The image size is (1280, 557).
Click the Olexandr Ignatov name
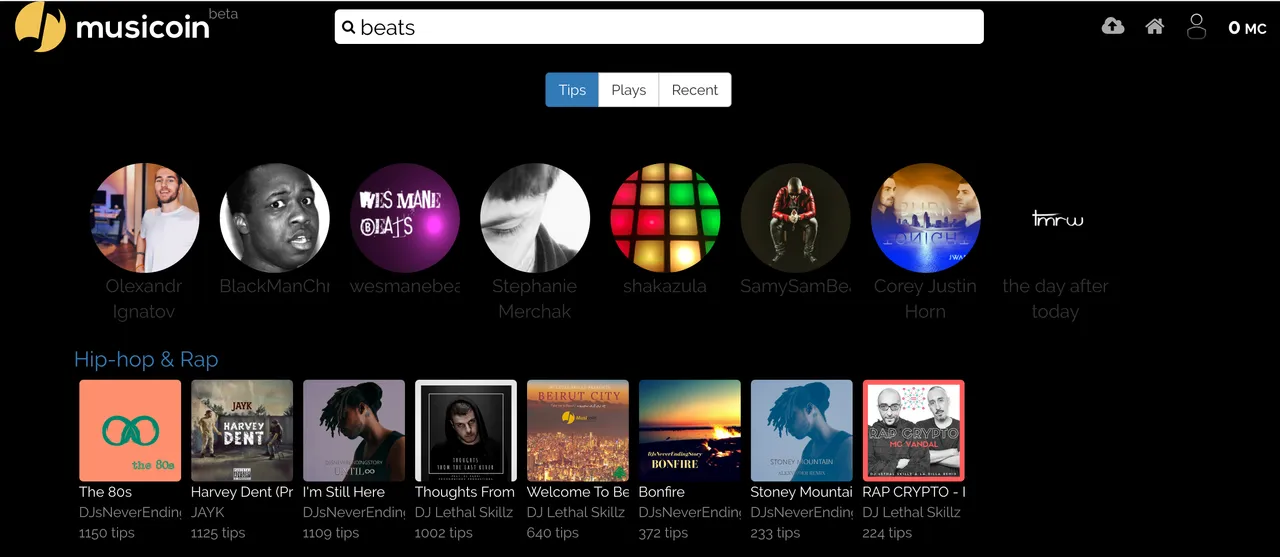coord(144,299)
